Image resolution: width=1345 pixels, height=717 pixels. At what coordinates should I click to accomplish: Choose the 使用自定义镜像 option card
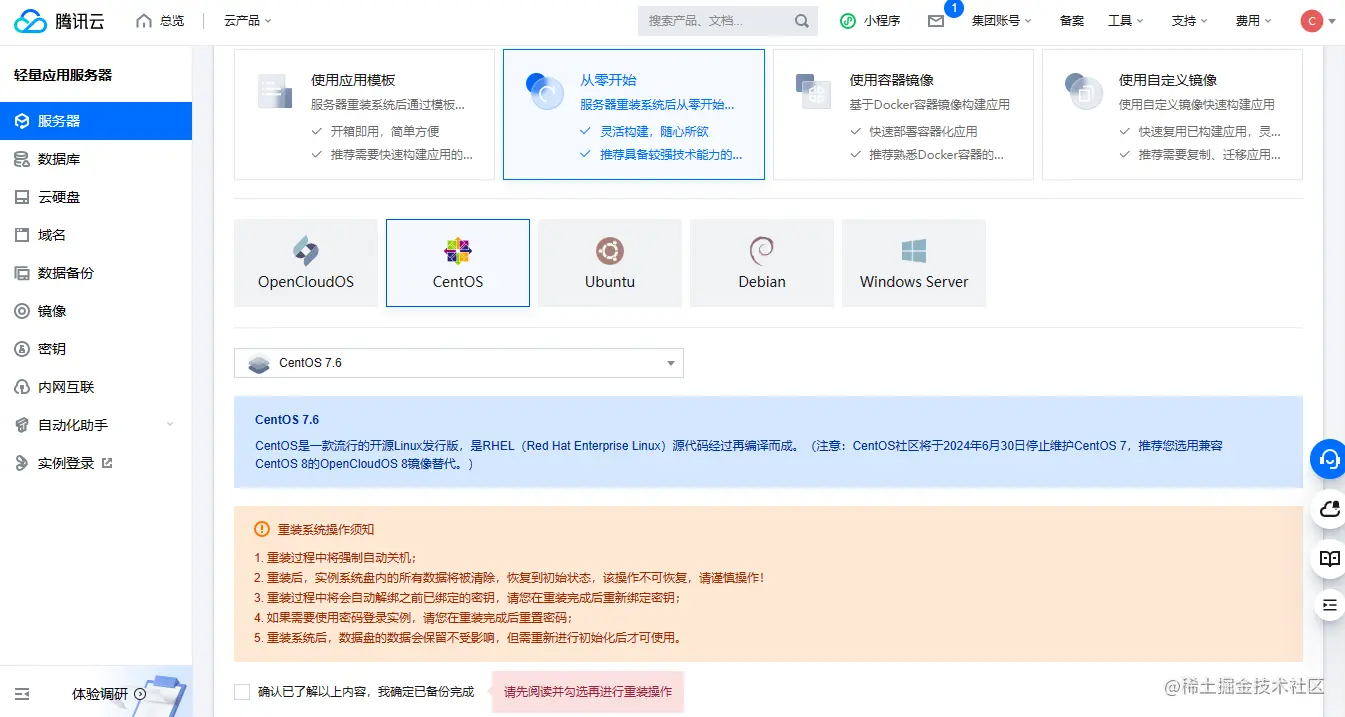click(1172, 115)
